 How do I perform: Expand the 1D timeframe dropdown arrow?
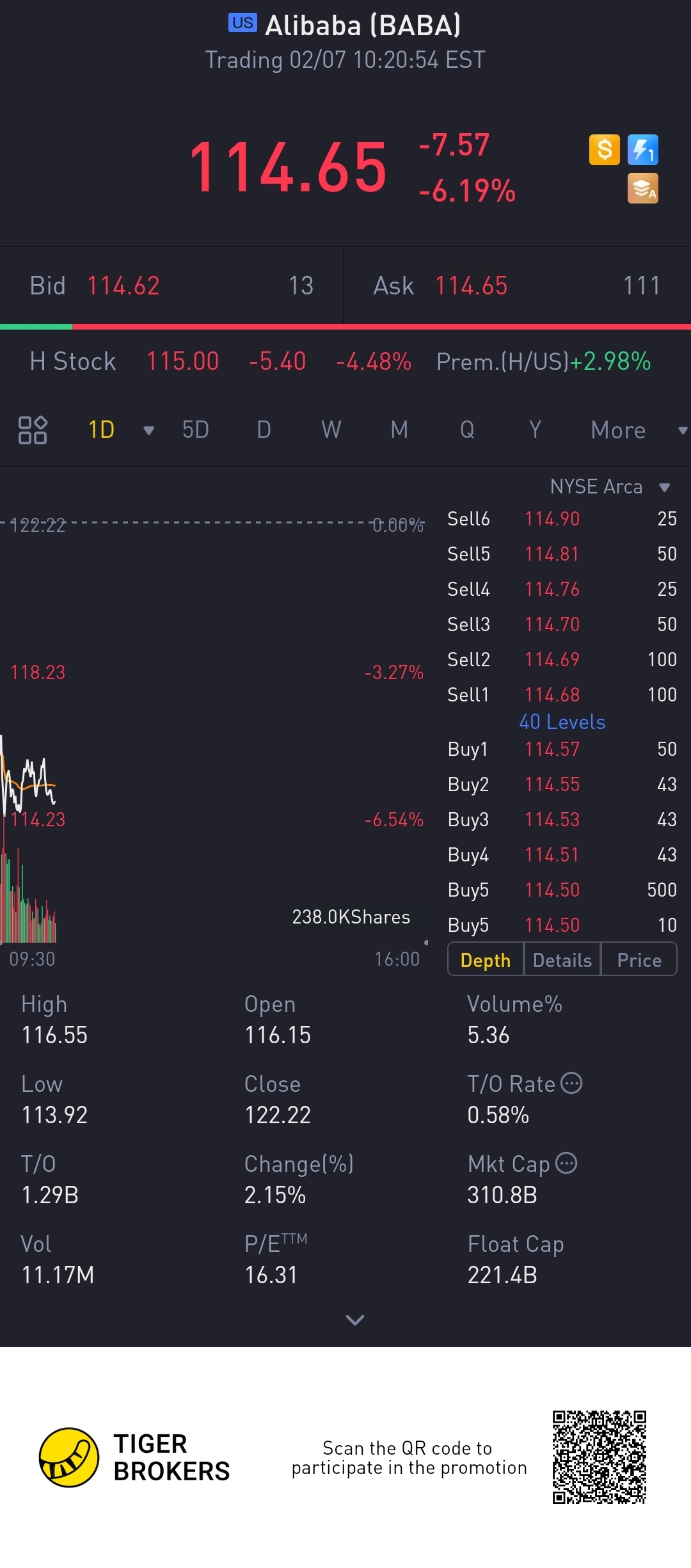click(148, 430)
